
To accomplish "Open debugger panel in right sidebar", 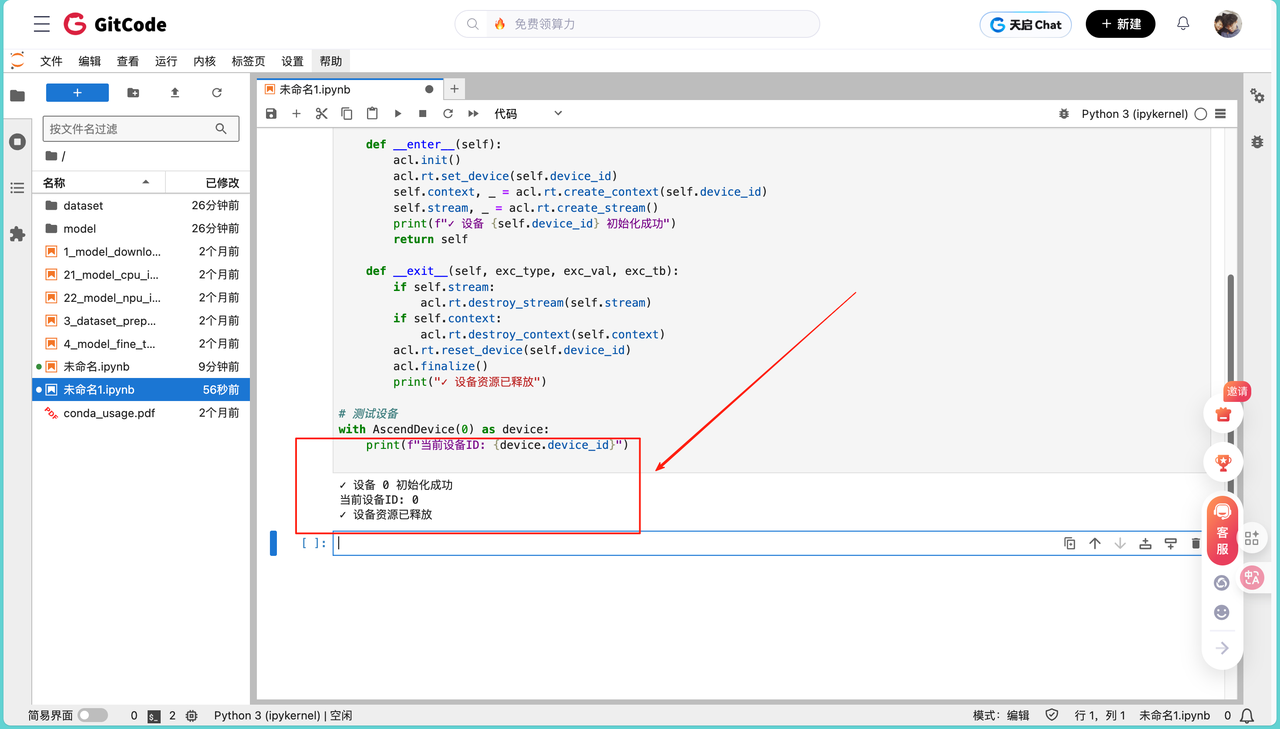I will click(1257, 142).
